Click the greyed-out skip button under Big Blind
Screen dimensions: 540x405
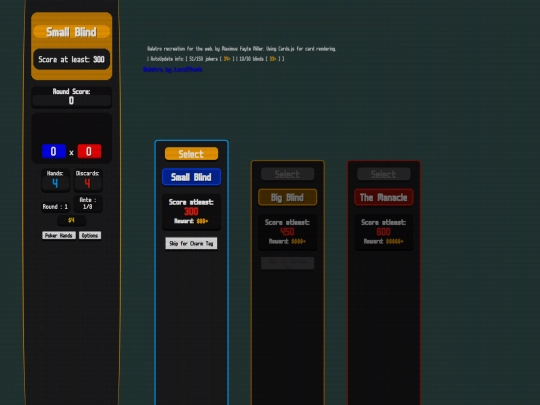287,263
